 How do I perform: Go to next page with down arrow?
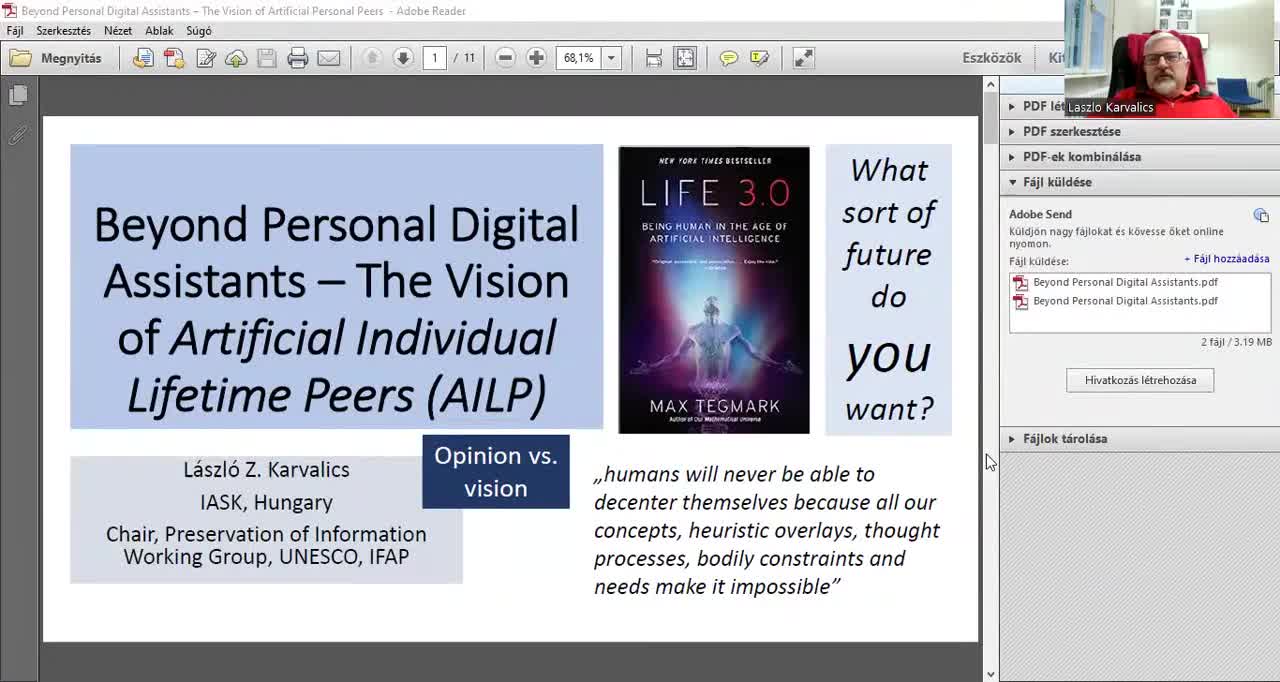click(403, 58)
